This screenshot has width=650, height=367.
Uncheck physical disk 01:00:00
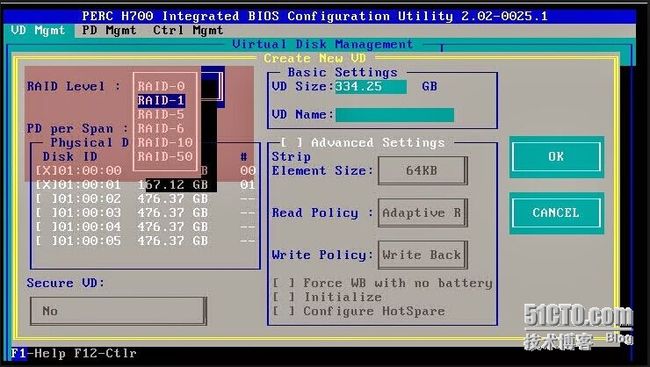click(x=46, y=171)
